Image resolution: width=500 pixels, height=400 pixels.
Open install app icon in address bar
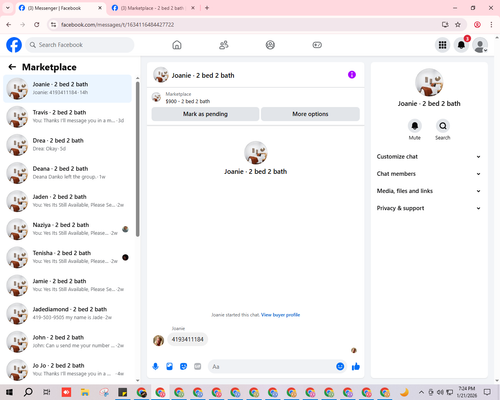click(445, 25)
